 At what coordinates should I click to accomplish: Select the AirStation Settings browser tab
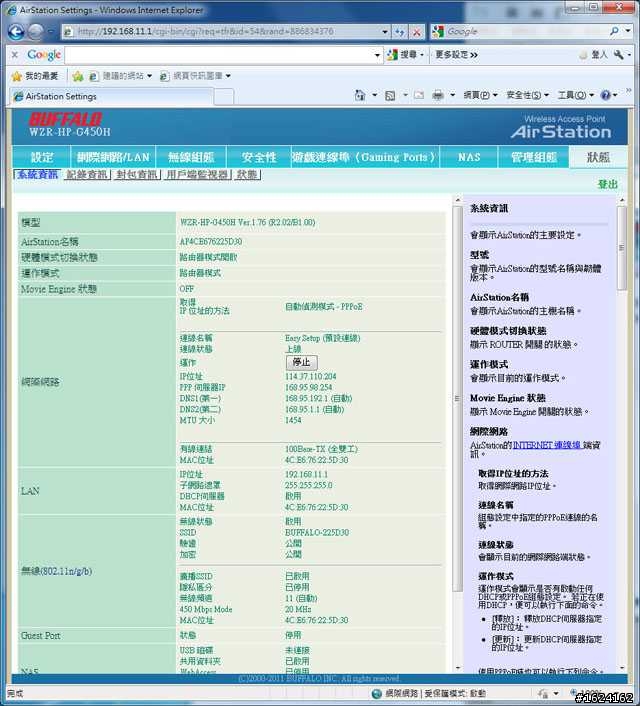pyautogui.click(x=111, y=96)
